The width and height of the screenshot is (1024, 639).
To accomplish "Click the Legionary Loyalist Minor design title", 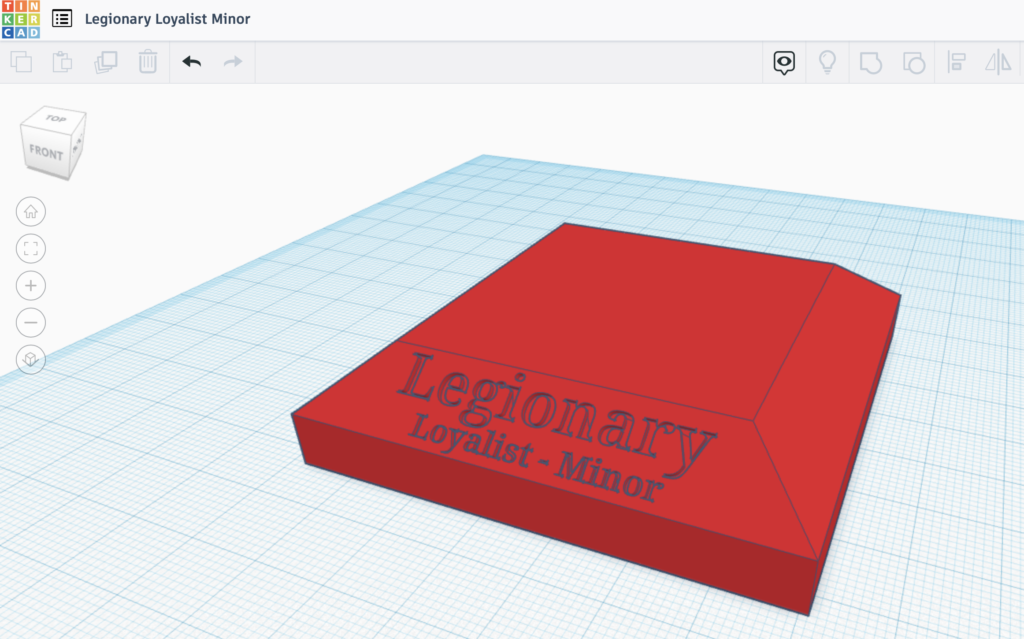I will coord(167,19).
